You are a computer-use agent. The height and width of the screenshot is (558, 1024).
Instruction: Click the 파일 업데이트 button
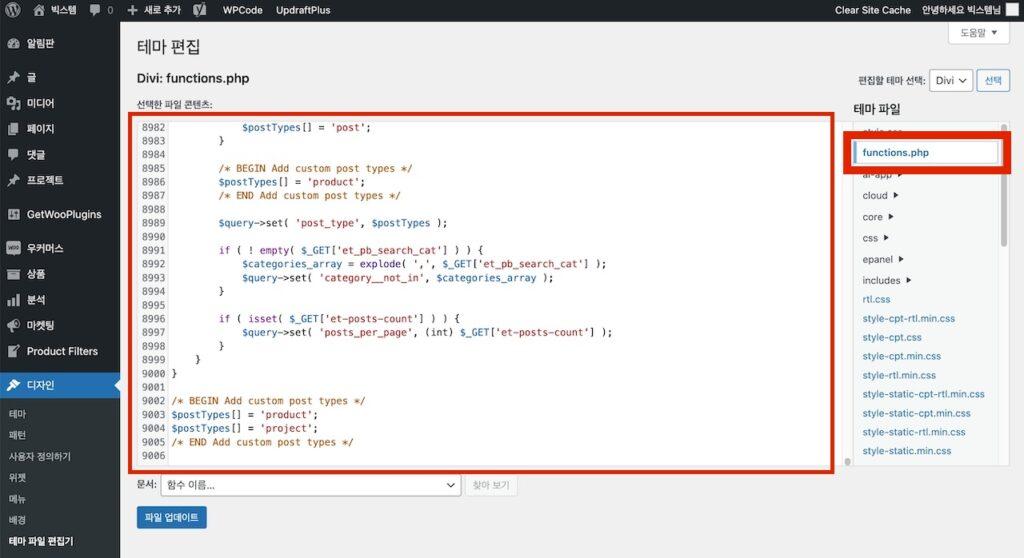click(x=171, y=517)
